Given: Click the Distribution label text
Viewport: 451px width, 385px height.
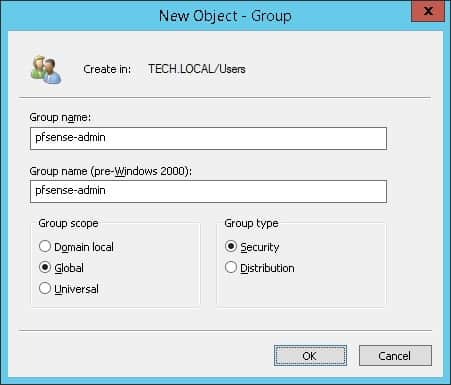Looking at the screenshot, I should (267, 268).
